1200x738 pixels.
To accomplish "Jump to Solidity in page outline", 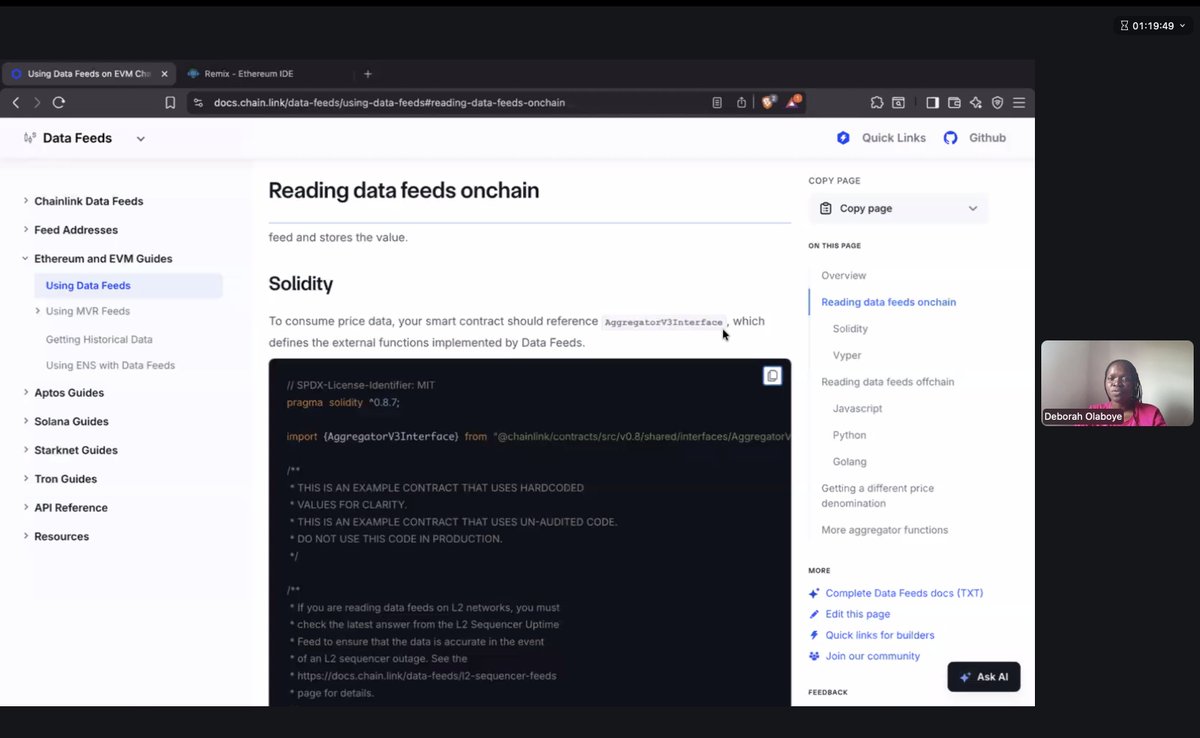I will (x=850, y=328).
